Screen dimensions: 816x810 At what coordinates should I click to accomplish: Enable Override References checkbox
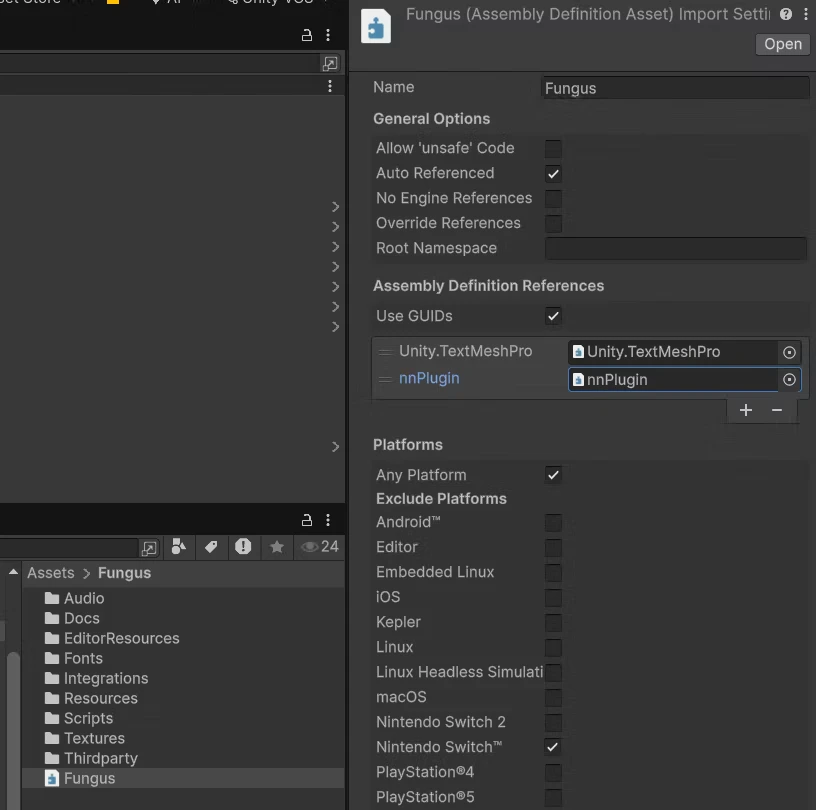point(553,223)
